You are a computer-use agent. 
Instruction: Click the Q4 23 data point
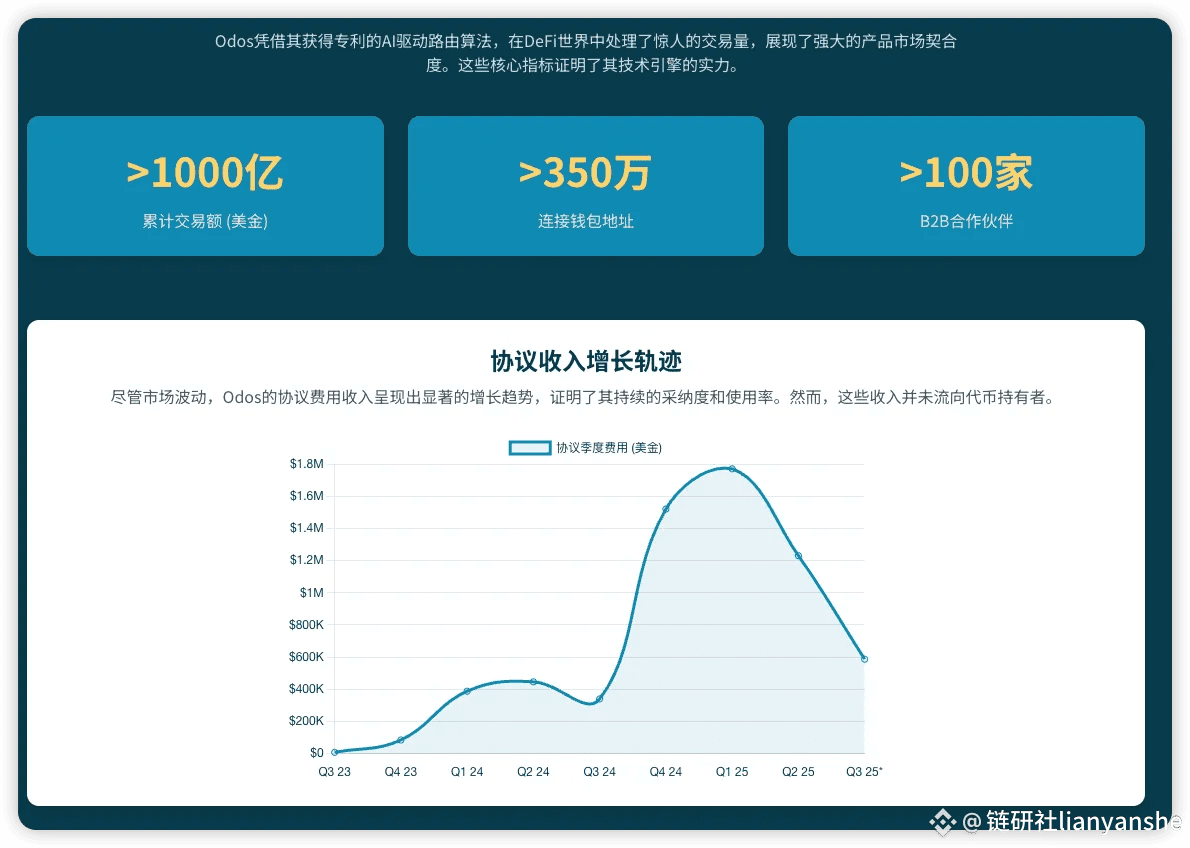click(x=401, y=739)
